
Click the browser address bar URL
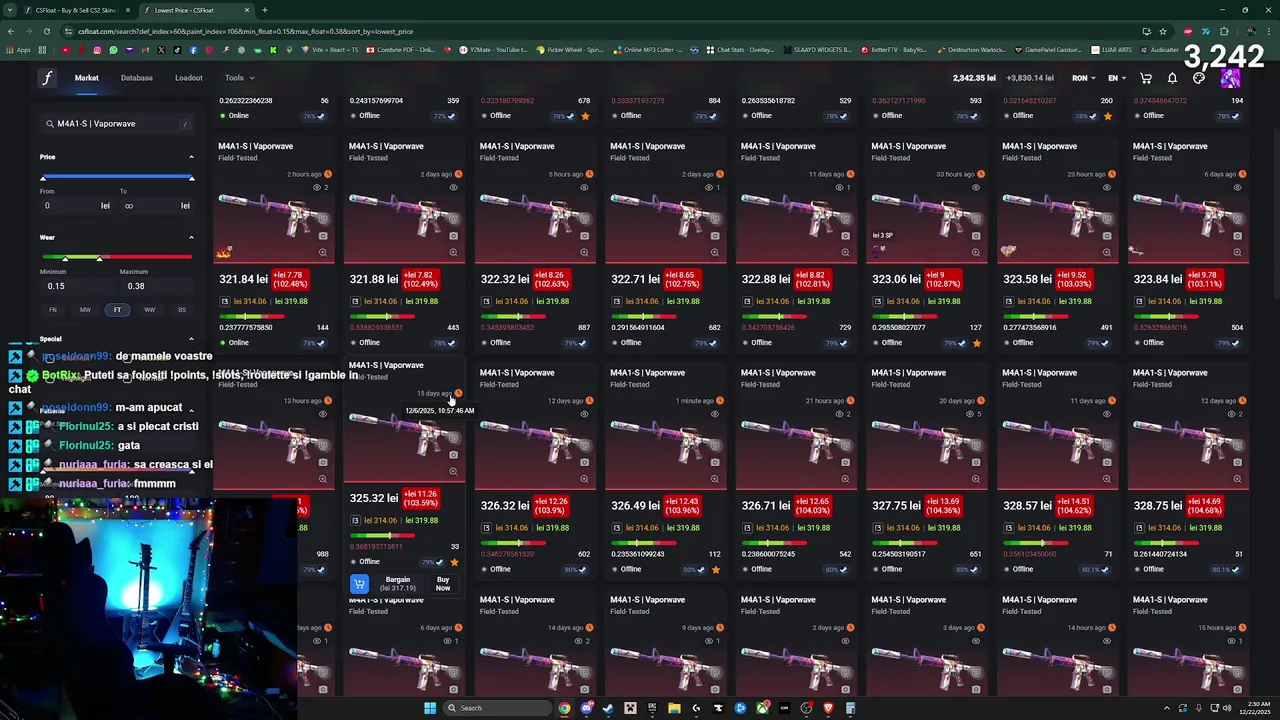point(245,31)
